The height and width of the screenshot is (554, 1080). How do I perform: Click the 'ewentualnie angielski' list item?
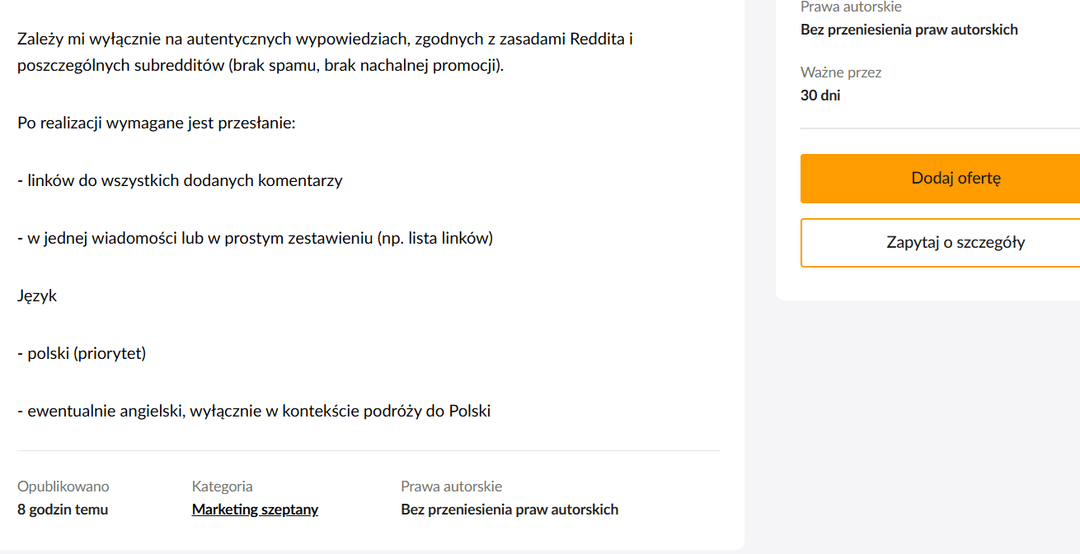tap(254, 411)
